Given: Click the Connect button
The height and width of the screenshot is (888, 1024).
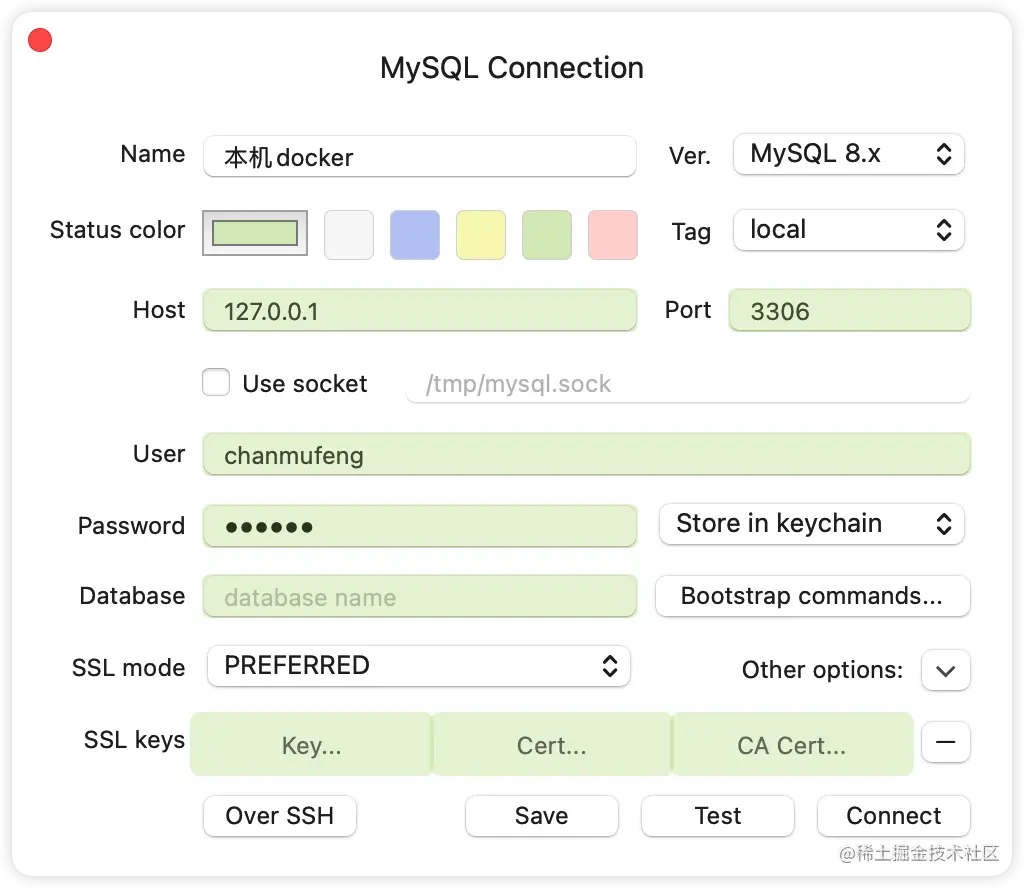Looking at the screenshot, I should (x=893, y=816).
